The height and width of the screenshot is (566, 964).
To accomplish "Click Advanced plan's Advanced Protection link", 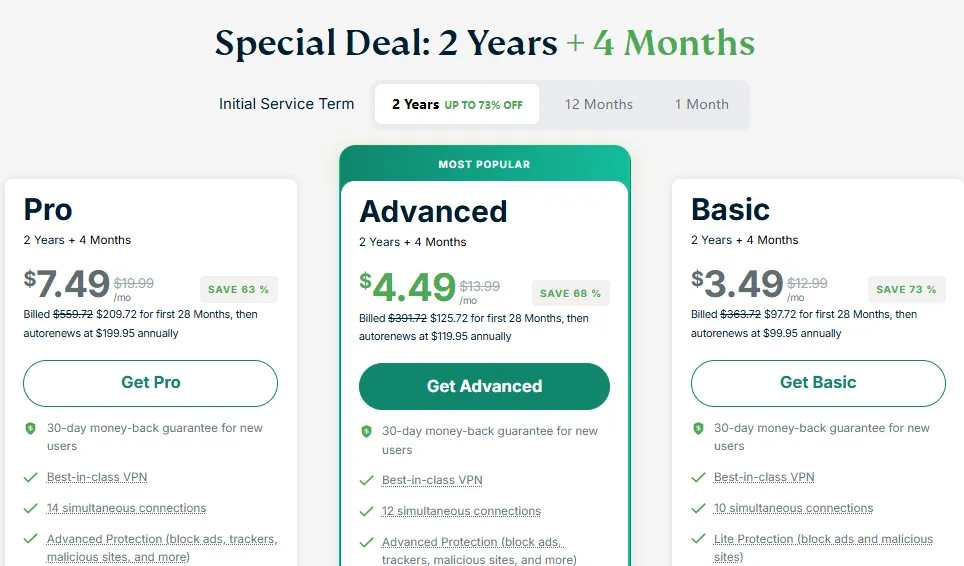I will [x=472, y=543].
